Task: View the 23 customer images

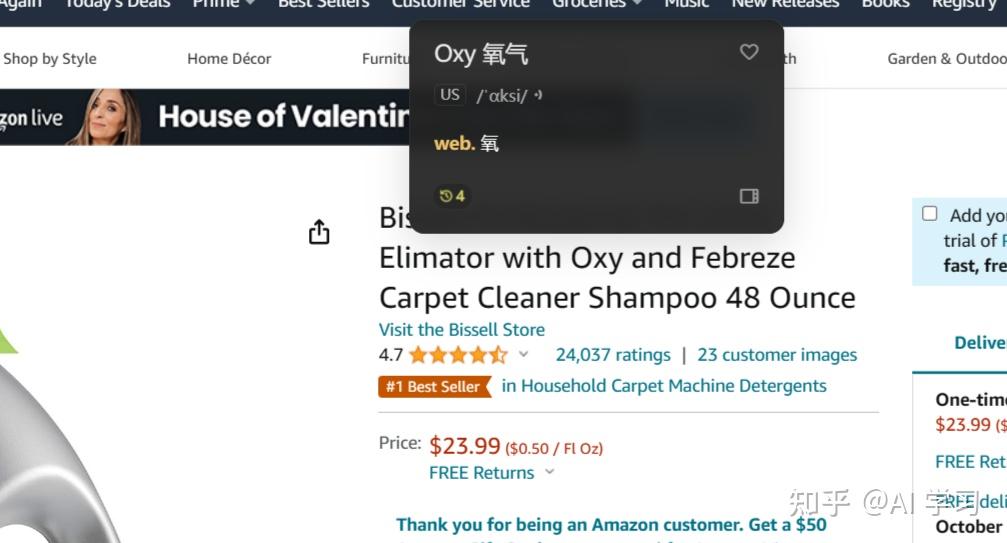Action: coord(777,355)
